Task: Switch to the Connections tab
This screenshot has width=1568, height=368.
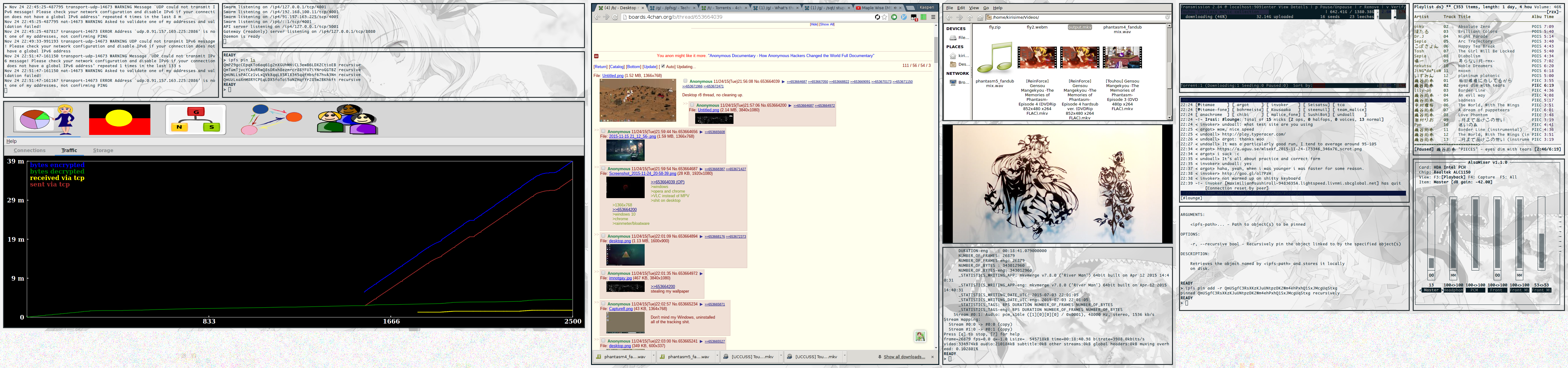Action: pyautogui.click(x=29, y=151)
